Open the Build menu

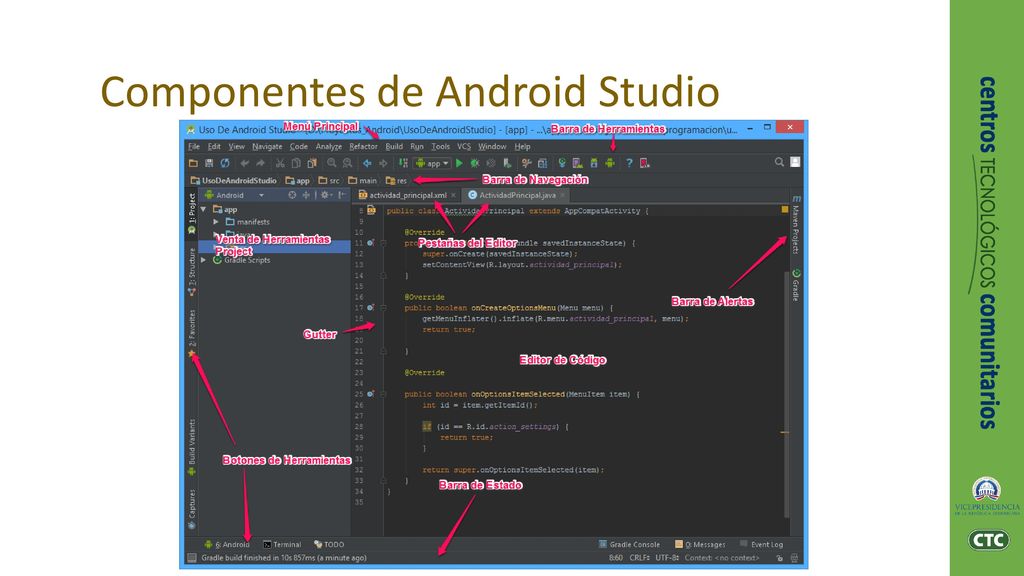(394, 146)
